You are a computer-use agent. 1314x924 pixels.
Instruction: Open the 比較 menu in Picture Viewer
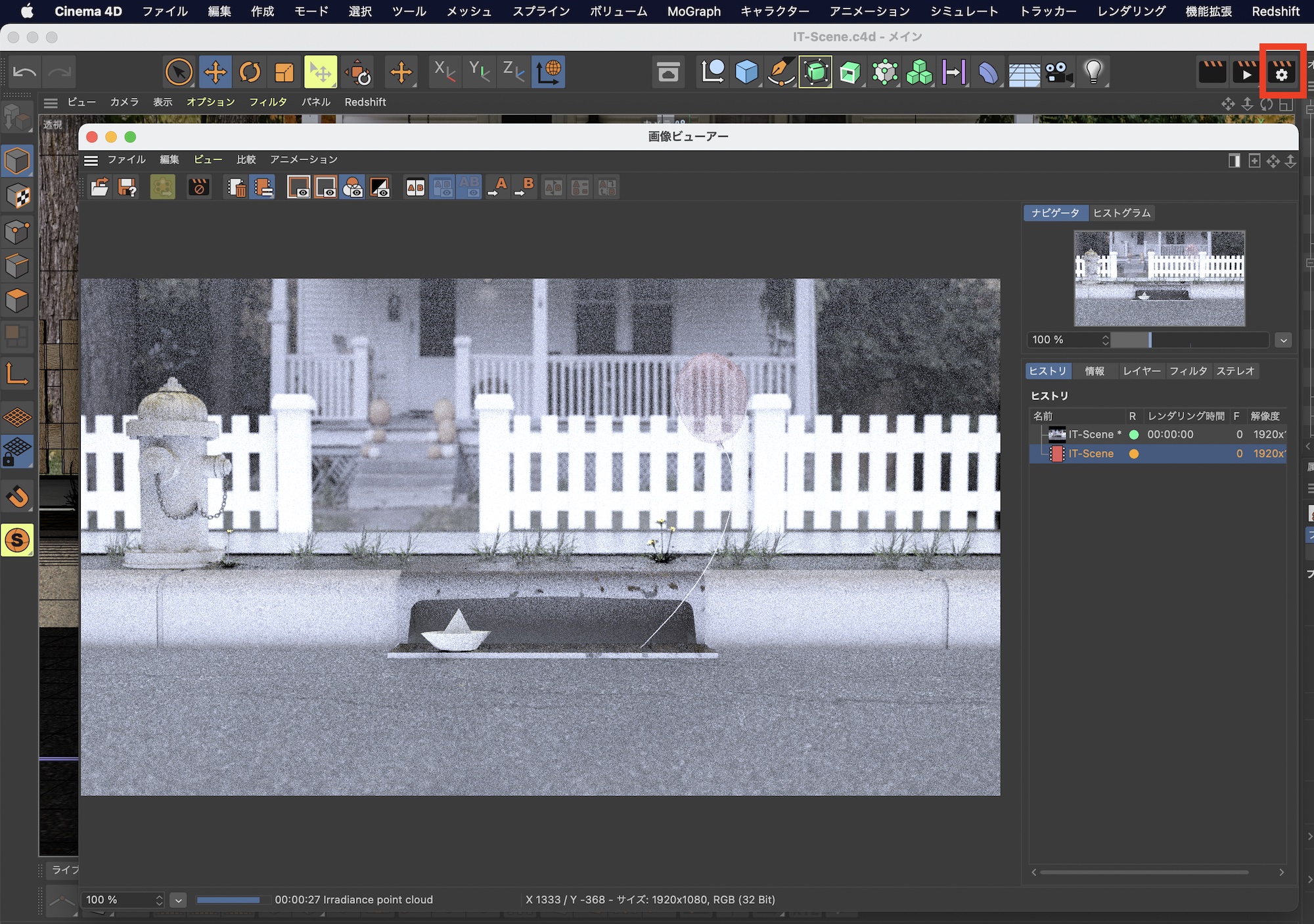point(246,160)
